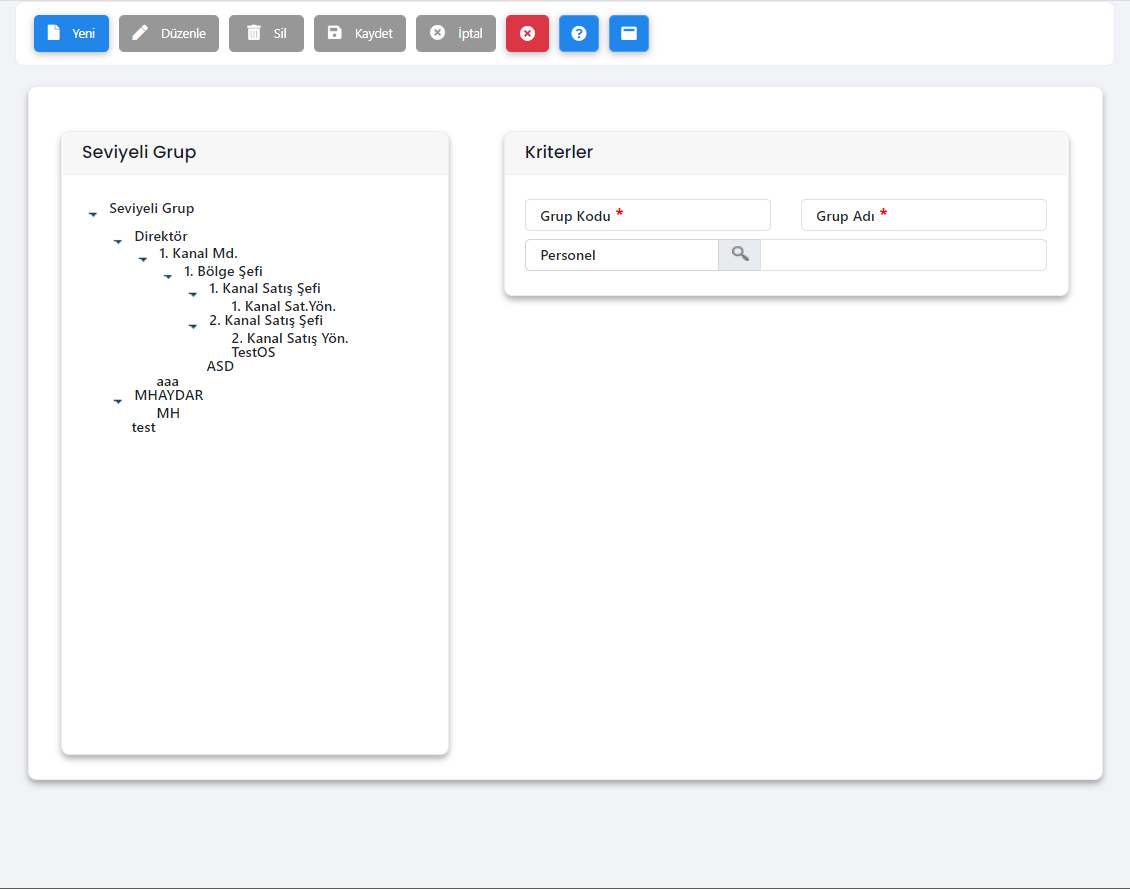
Task: Select the 1. Kanal Md. tree item
Action: tap(198, 254)
